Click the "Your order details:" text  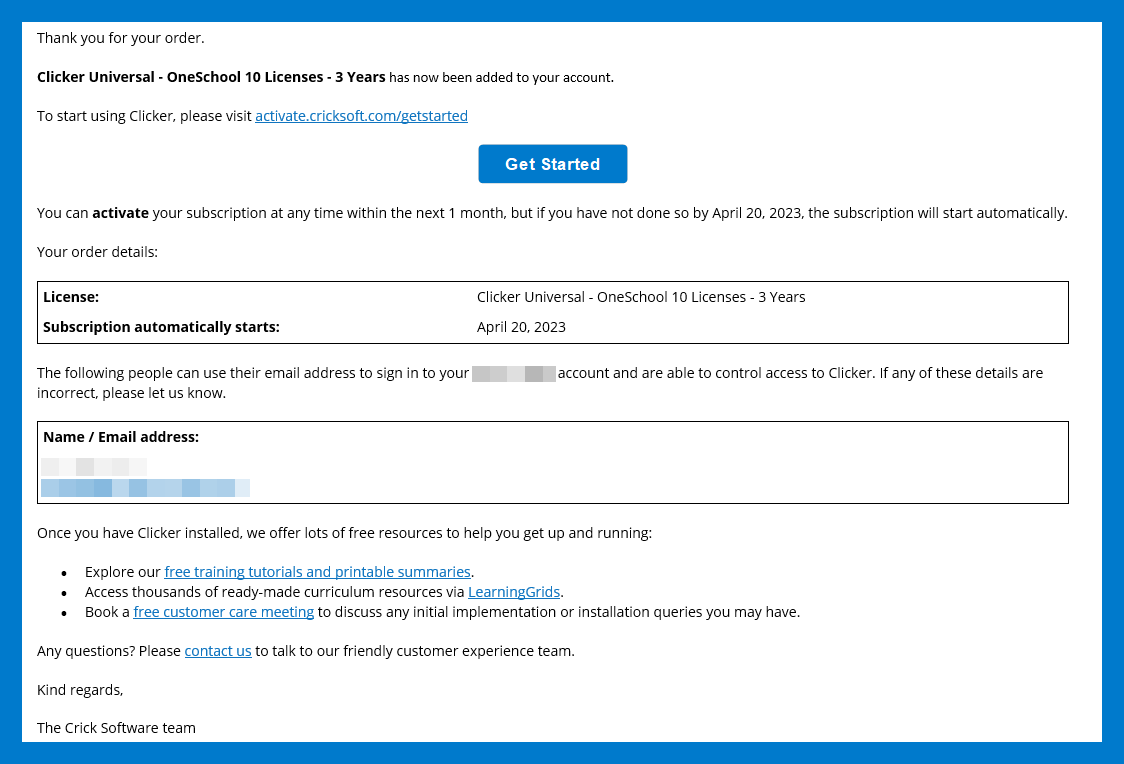pos(97,252)
